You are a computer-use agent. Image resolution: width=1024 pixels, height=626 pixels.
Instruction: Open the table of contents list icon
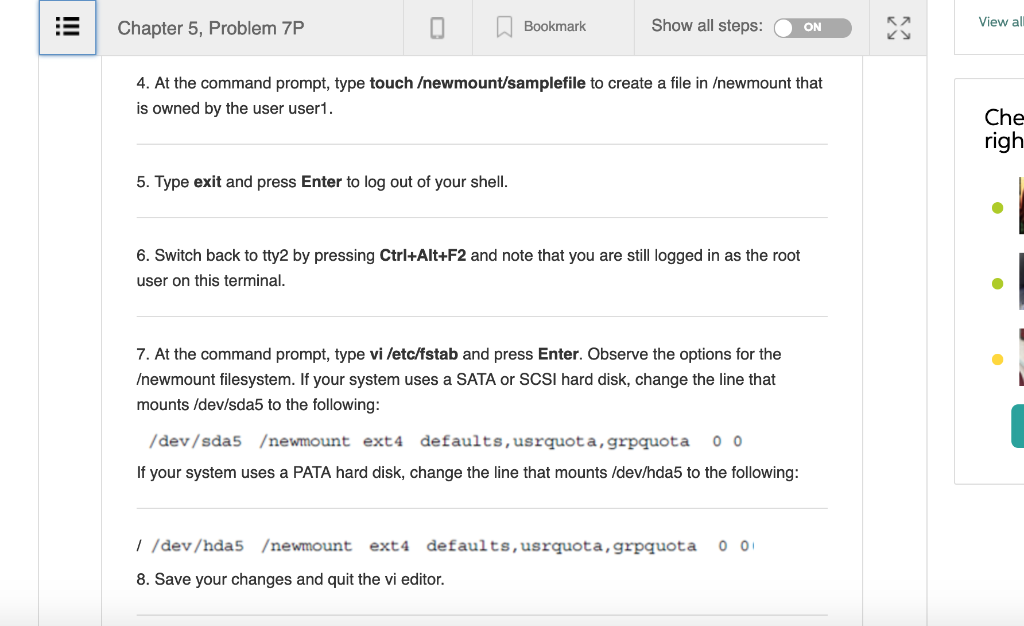click(x=66, y=27)
